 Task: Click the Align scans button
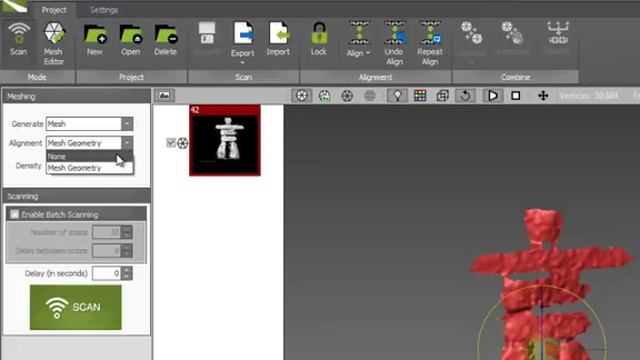[358, 40]
